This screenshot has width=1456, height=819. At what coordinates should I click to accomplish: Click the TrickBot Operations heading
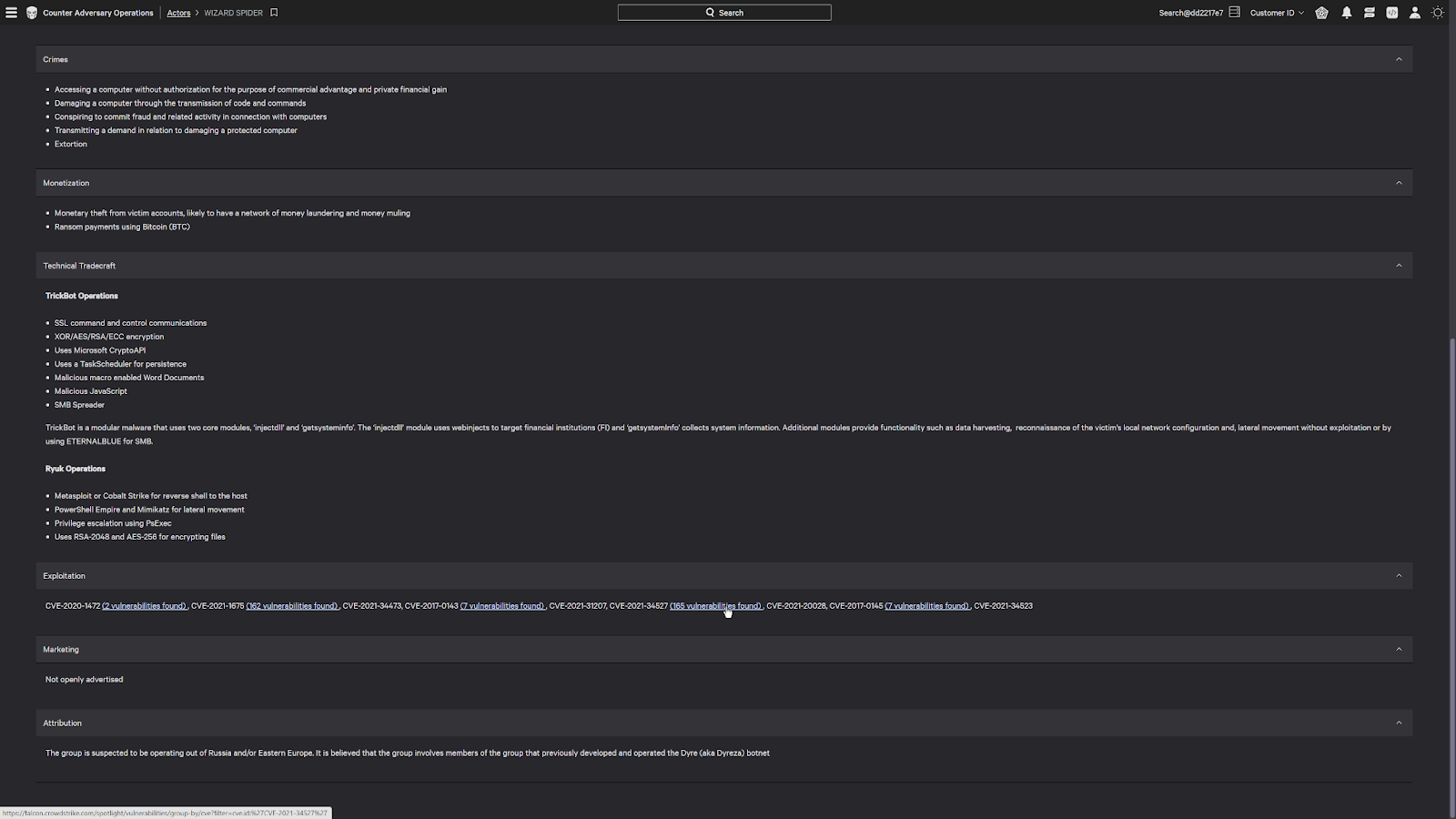pyautogui.click(x=82, y=296)
